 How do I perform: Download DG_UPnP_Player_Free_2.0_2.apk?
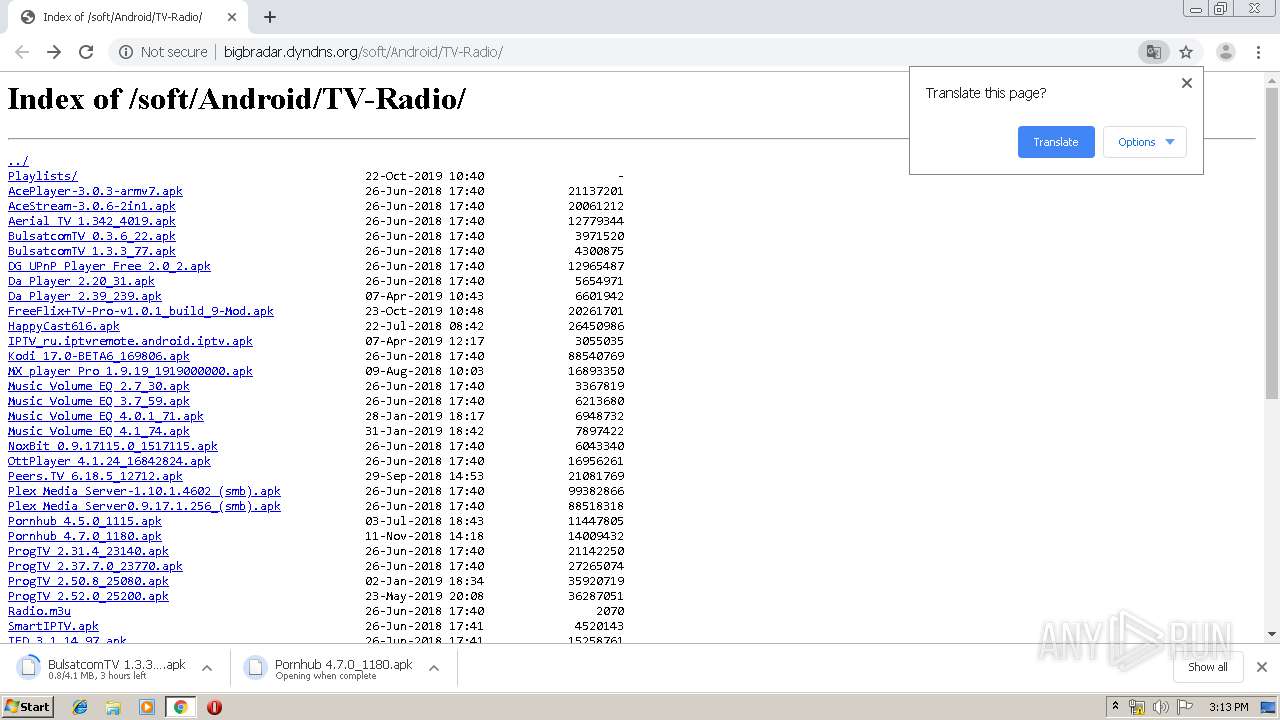point(109,266)
